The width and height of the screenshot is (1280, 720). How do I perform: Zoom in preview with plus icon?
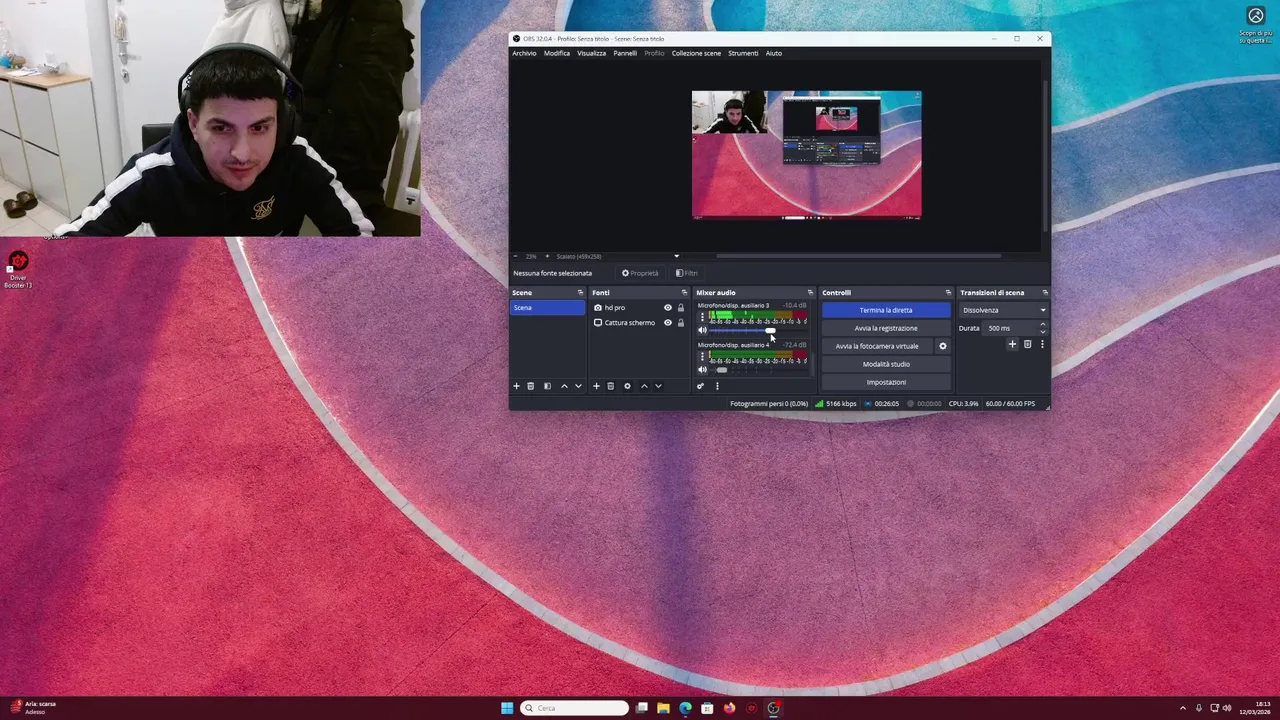point(548,256)
